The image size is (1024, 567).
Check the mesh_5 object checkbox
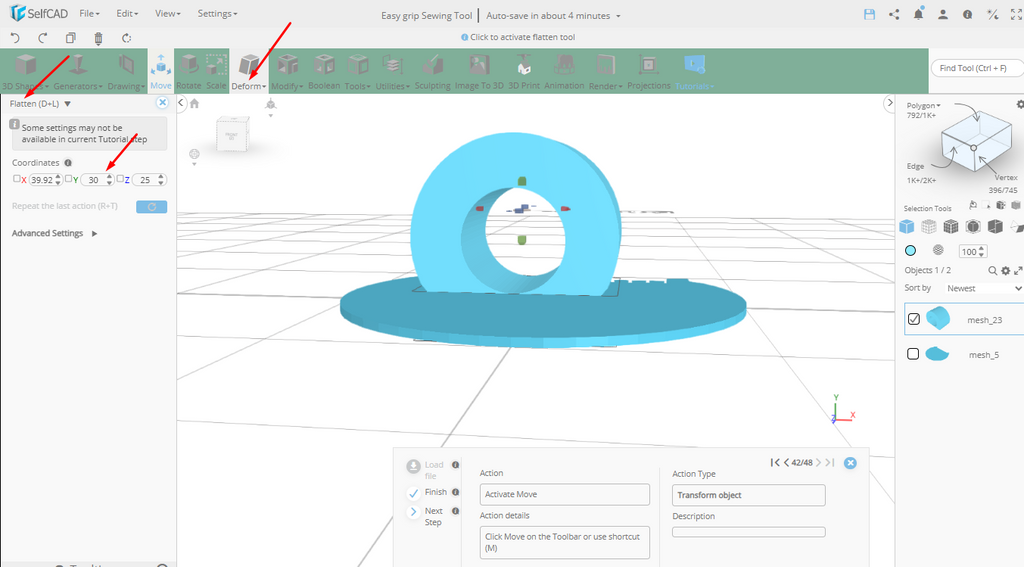pos(913,353)
